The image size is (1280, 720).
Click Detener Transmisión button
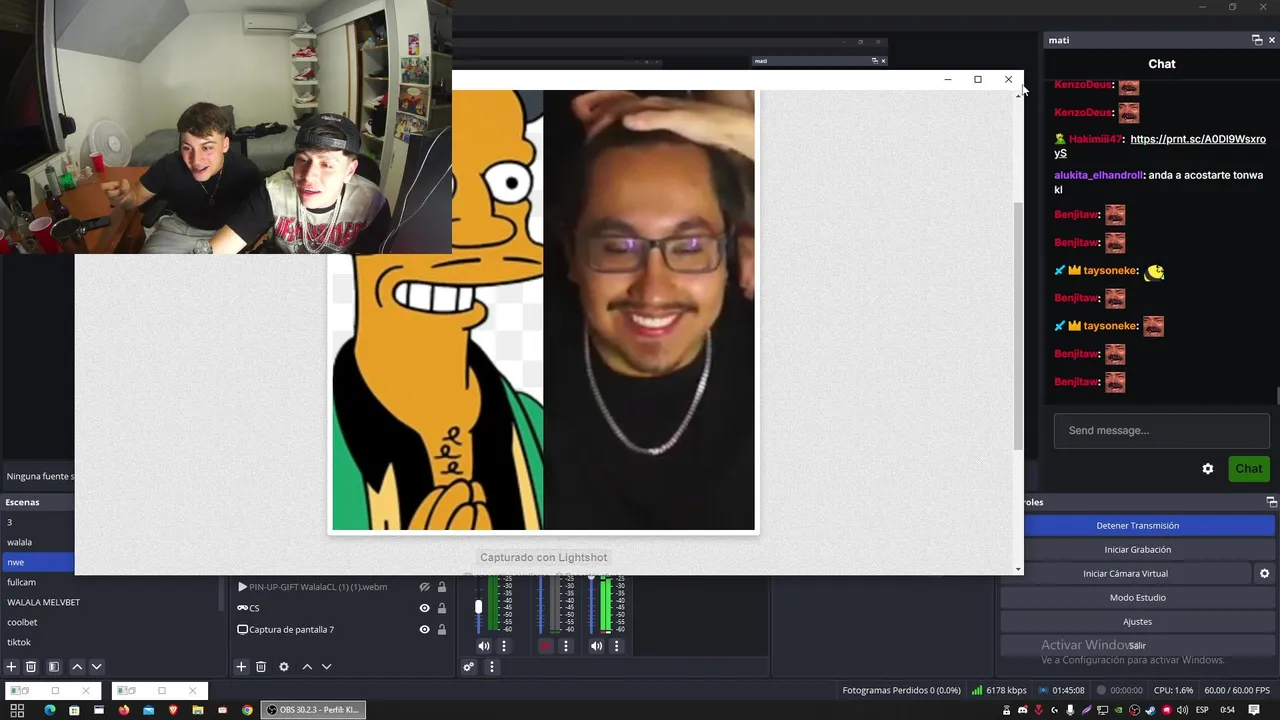[1137, 526]
